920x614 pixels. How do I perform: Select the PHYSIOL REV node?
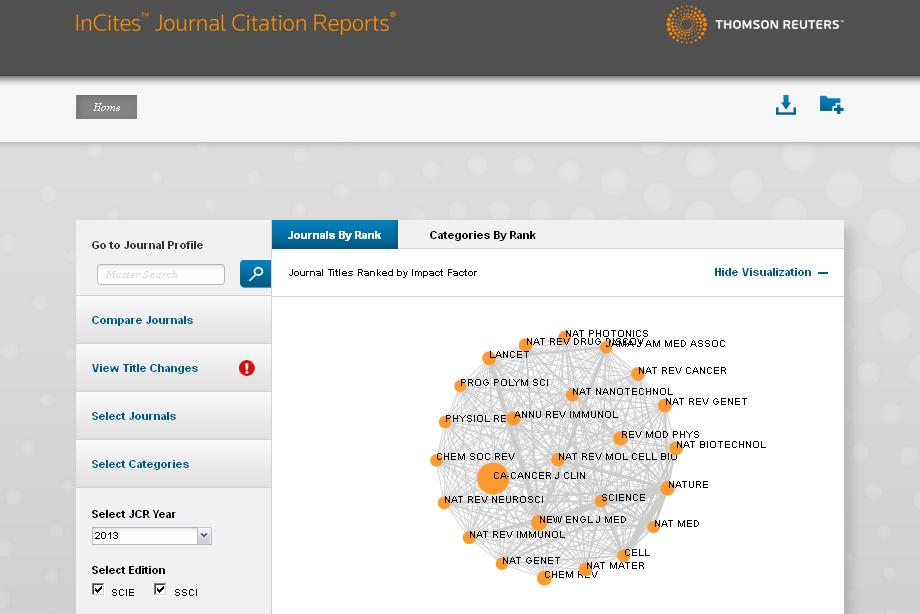coord(445,421)
